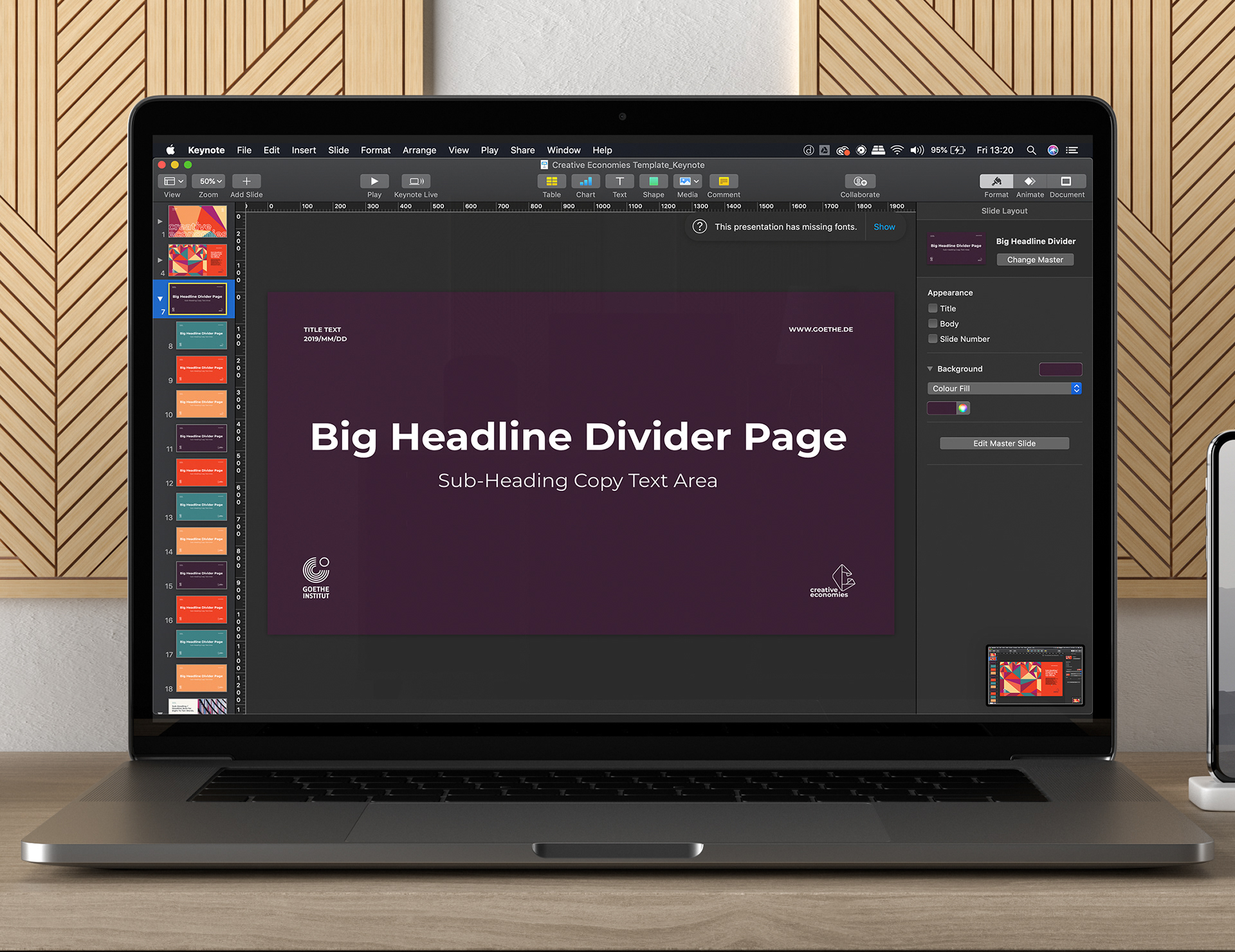This screenshot has height=952, width=1235.
Task: Insert a Table using the toolbar icon
Action: (551, 181)
